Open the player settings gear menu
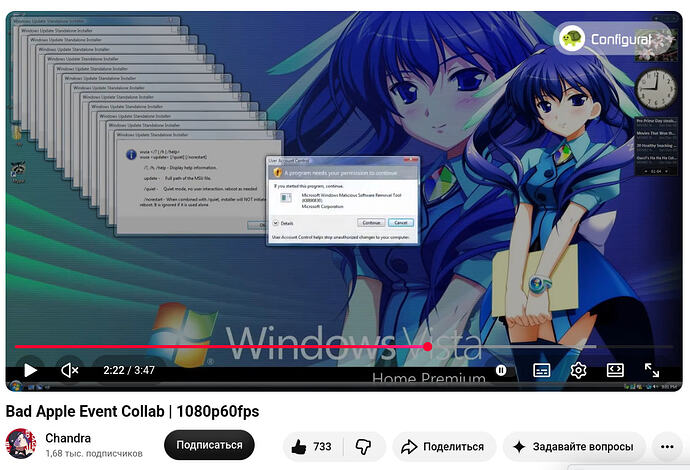 coord(578,371)
